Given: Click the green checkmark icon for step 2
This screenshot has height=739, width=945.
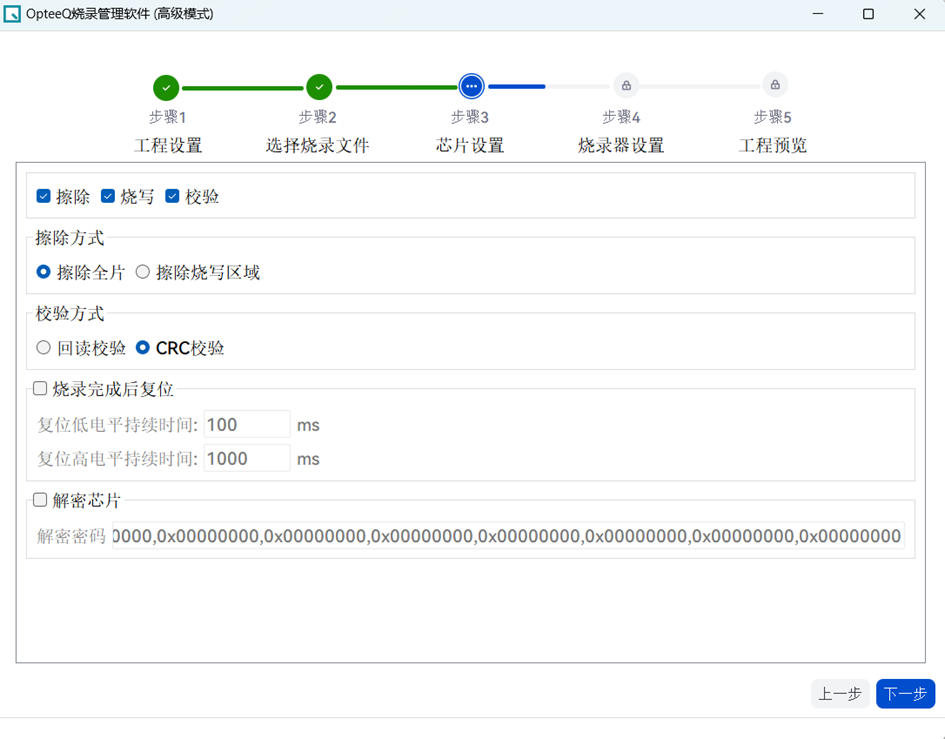Looking at the screenshot, I should pyautogui.click(x=319, y=87).
